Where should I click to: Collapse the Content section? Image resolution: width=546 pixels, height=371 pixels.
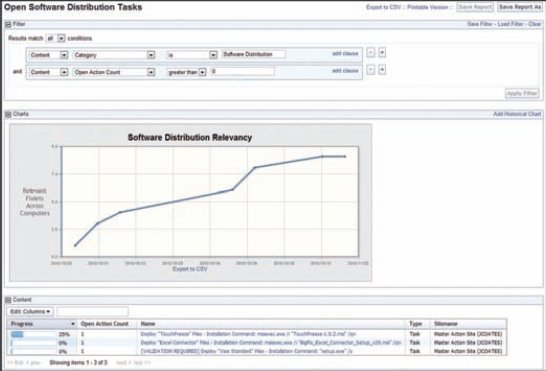pyautogui.click(x=8, y=300)
